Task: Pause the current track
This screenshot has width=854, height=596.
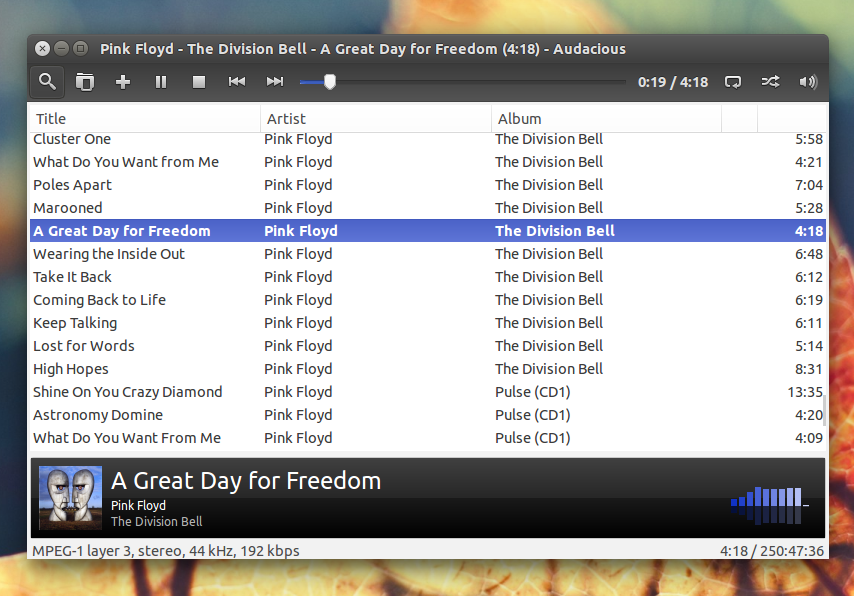Action: pyautogui.click(x=161, y=82)
